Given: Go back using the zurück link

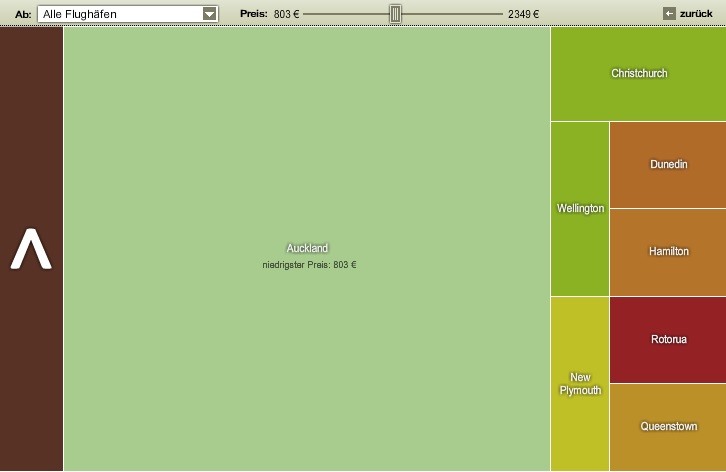Looking at the screenshot, I should (x=696, y=14).
